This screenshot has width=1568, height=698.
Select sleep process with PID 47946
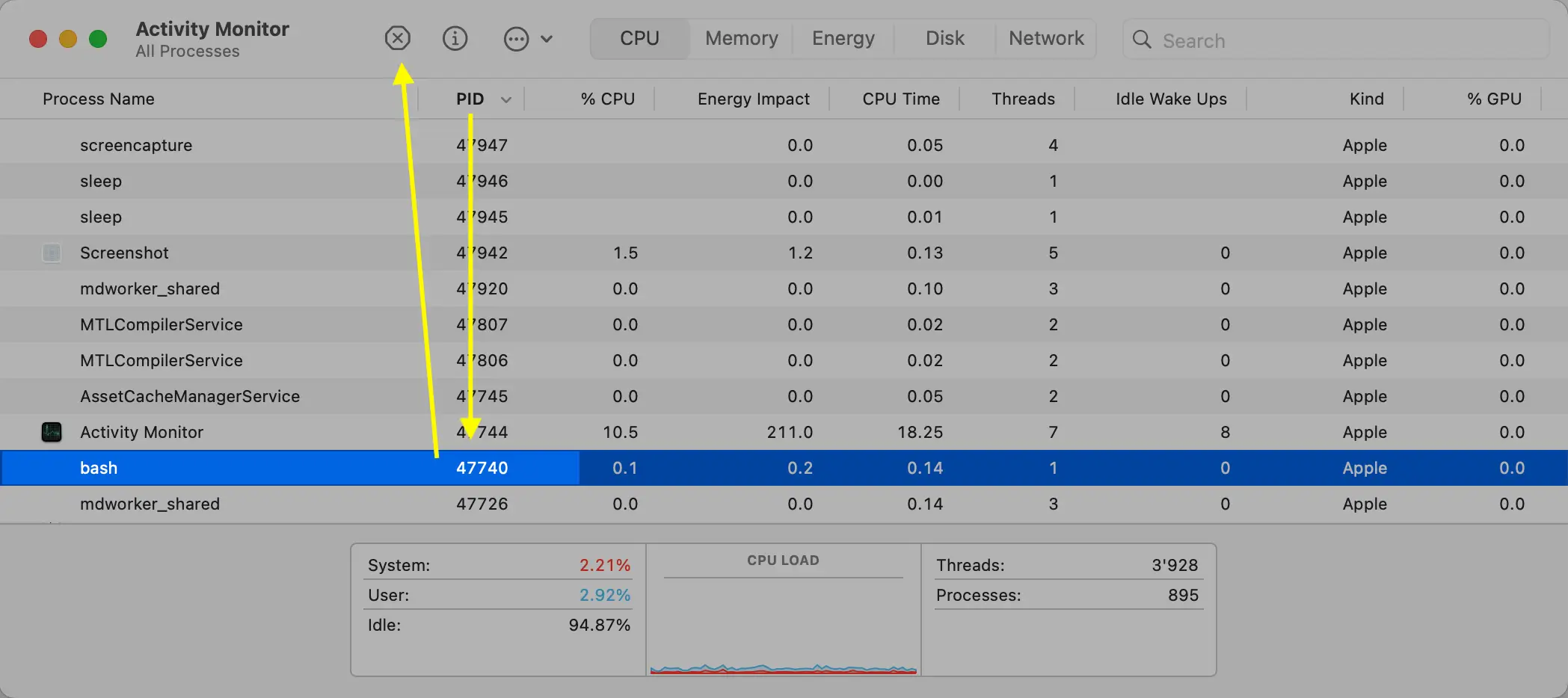[784, 181]
